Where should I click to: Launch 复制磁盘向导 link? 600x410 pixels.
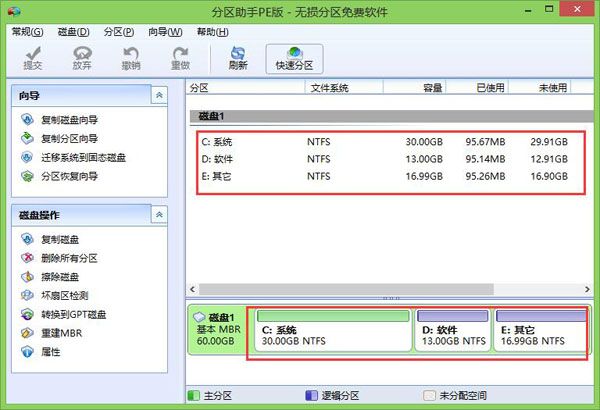click(70, 120)
